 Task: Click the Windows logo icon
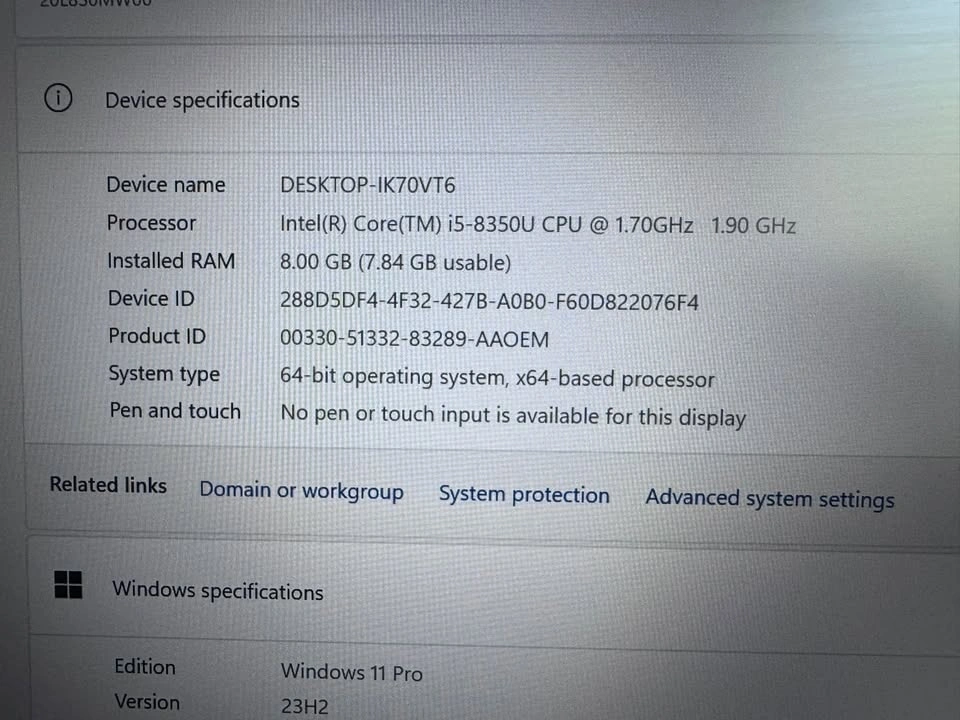click(68, 585)
